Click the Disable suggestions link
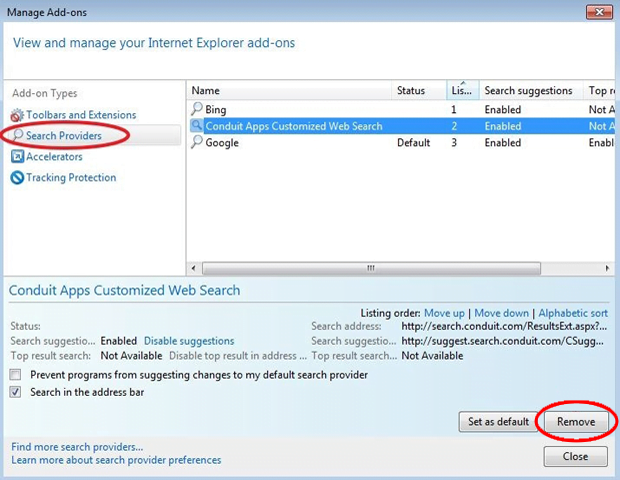 189,341
